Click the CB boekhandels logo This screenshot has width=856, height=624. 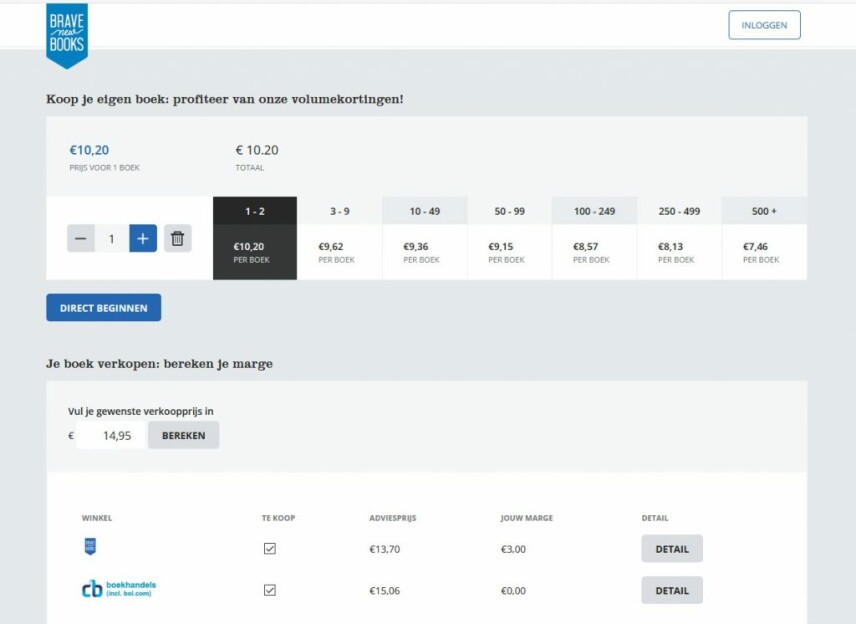(x=119, y=590)
